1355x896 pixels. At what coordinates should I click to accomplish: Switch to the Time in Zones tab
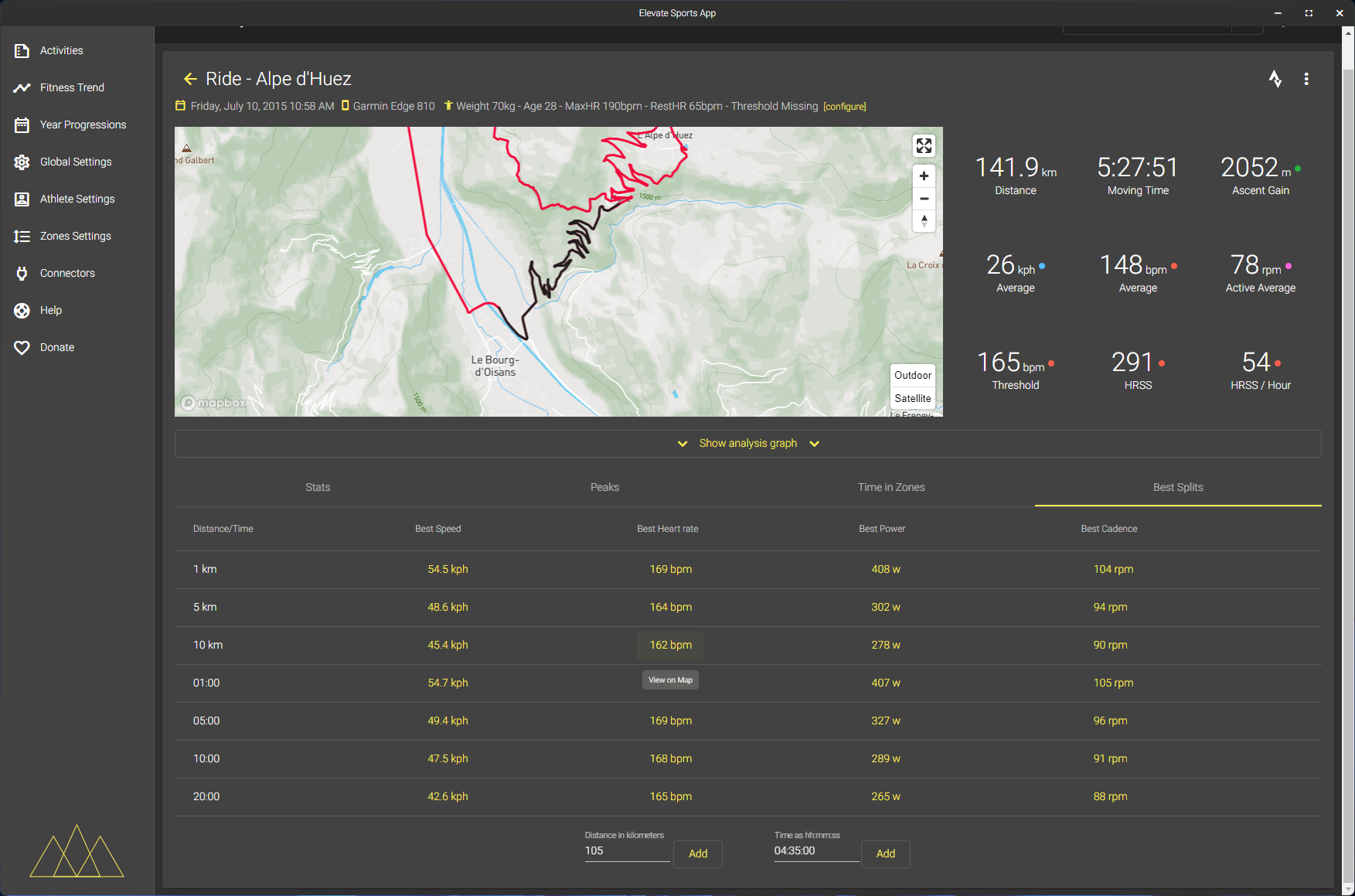[x=890, y=487]
